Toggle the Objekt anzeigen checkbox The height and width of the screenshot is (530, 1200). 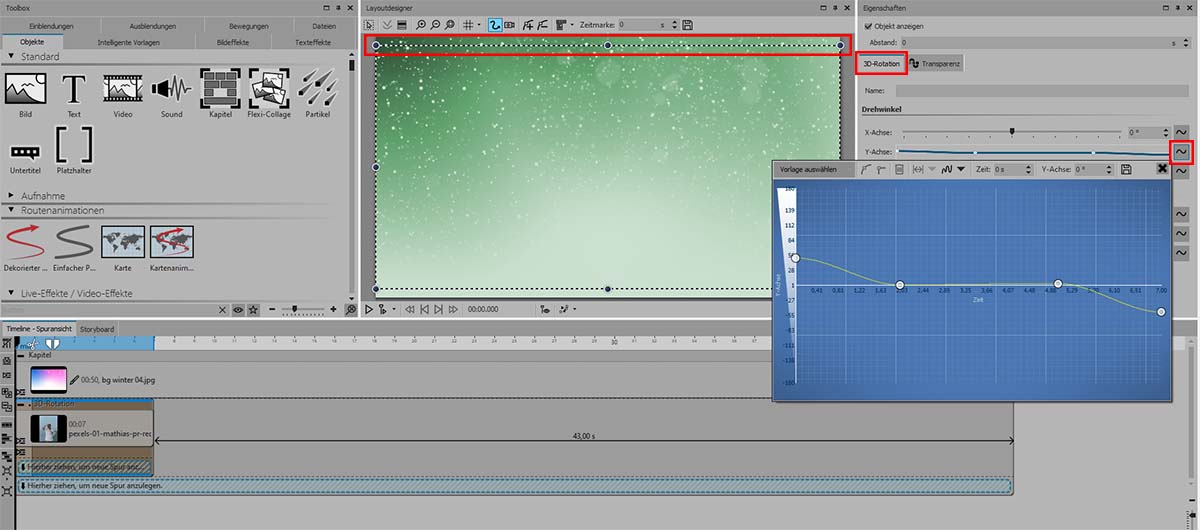867,26
